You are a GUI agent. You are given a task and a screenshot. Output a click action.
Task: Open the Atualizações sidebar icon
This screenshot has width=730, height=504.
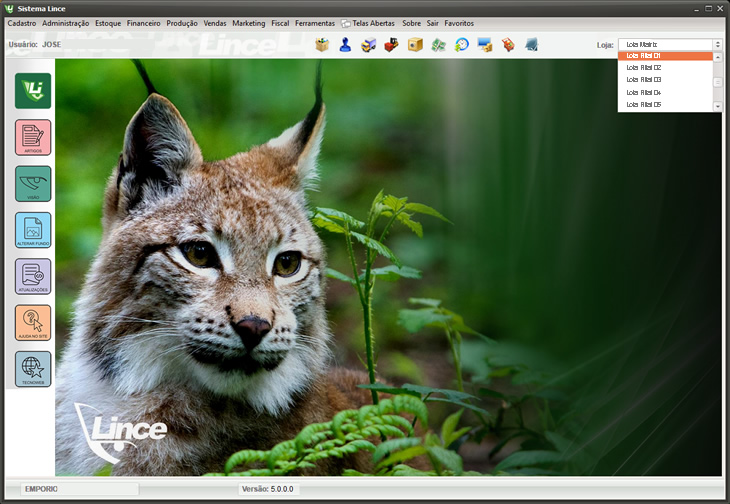pos(33,276)
